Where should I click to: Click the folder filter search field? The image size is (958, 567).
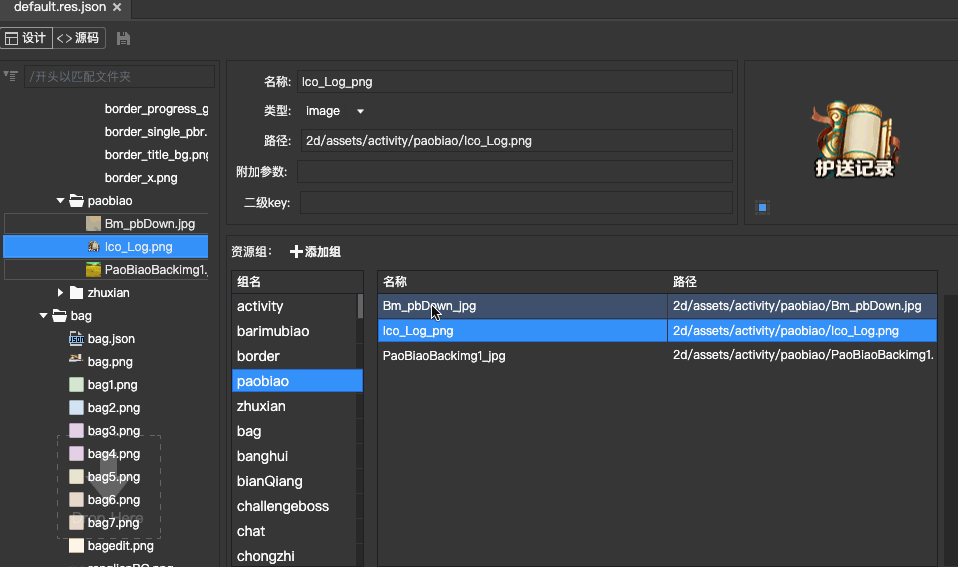pyautogui.click(x=119, y=76)
